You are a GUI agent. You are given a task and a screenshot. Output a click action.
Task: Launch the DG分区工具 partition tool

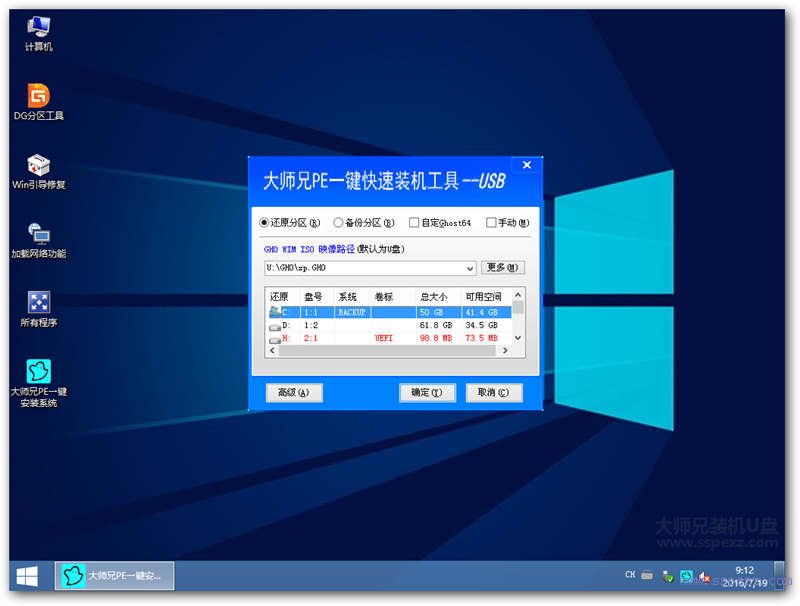pyautogui.click(x=36, y=98)
